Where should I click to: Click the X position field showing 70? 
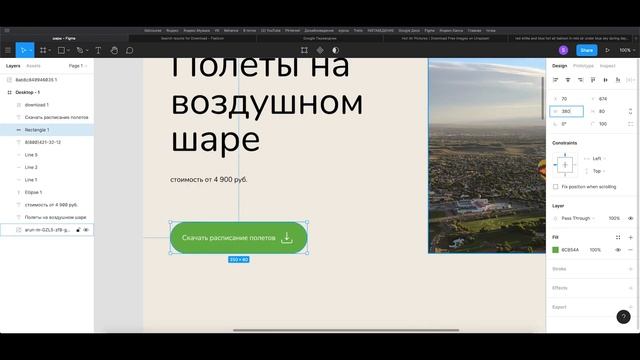point(567,99)
